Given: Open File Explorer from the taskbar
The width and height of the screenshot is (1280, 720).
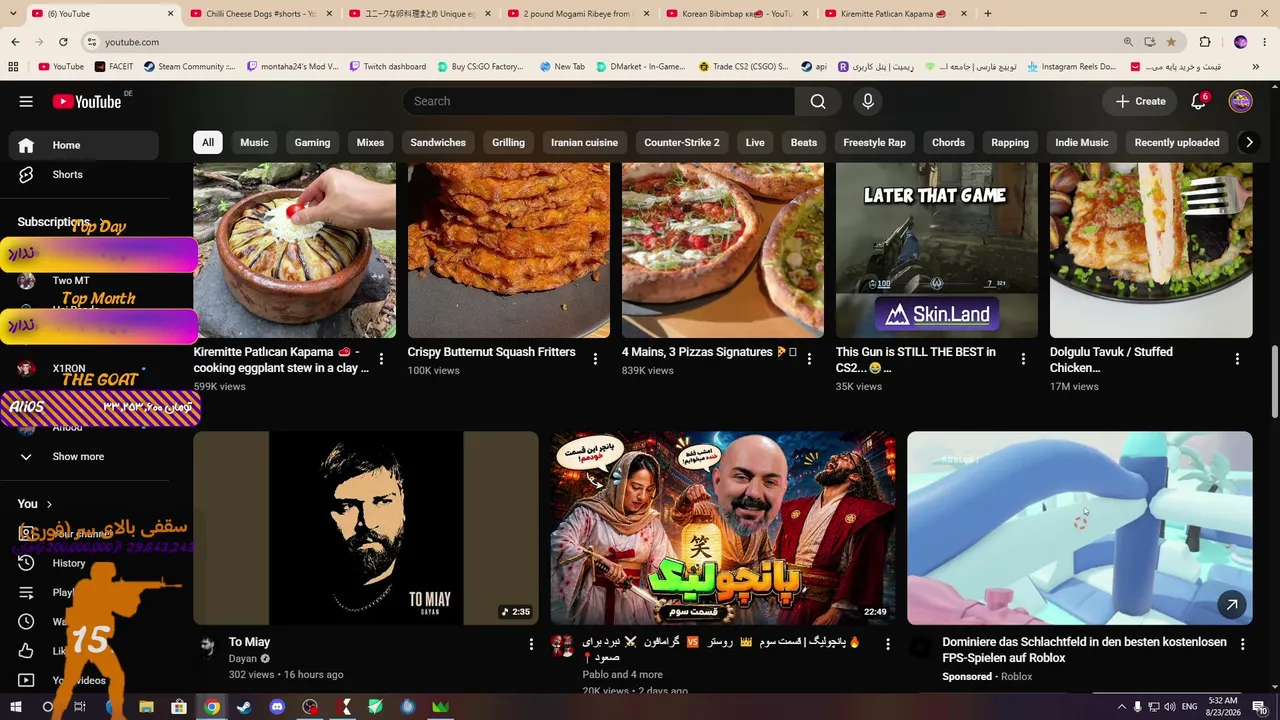Looking at the screenshot, I should (x=146, y=707).
